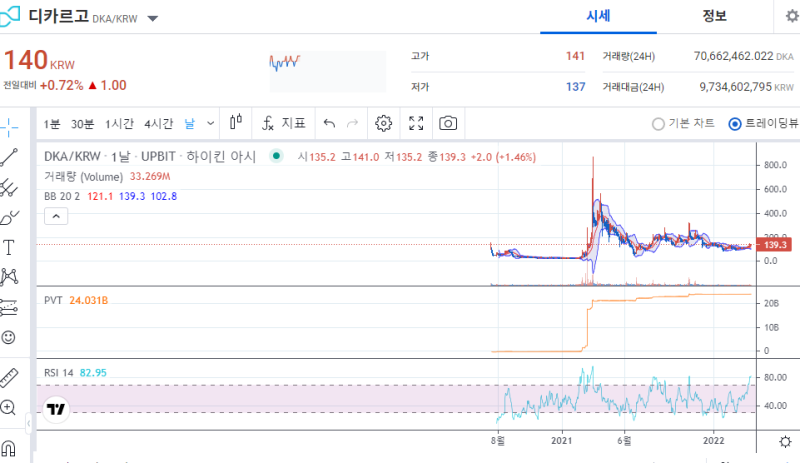Select the ruler measure tool
The height and width of the screenshot is (463, 800).
coord(9,378)
